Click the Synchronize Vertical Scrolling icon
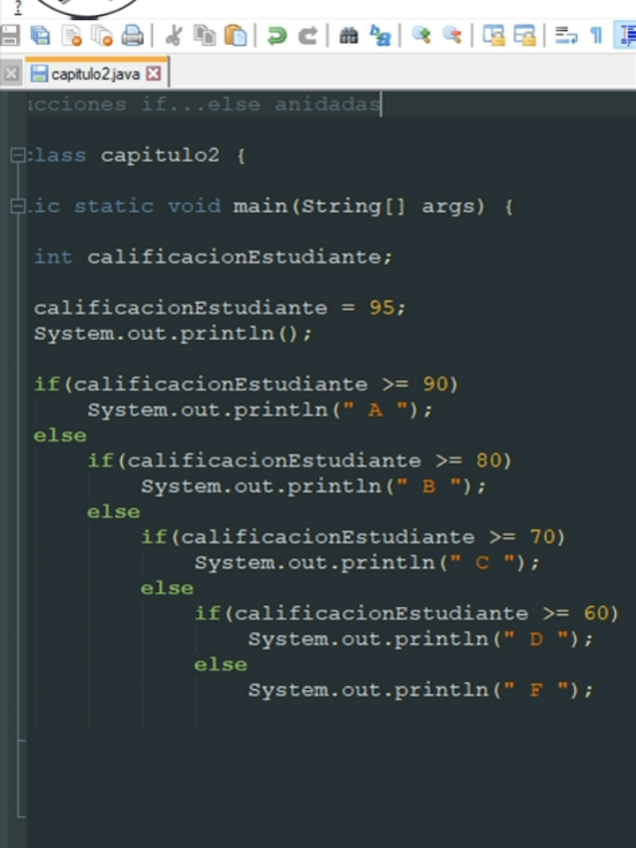The height and width of the screenshot is (848, 636). (493, 36)
